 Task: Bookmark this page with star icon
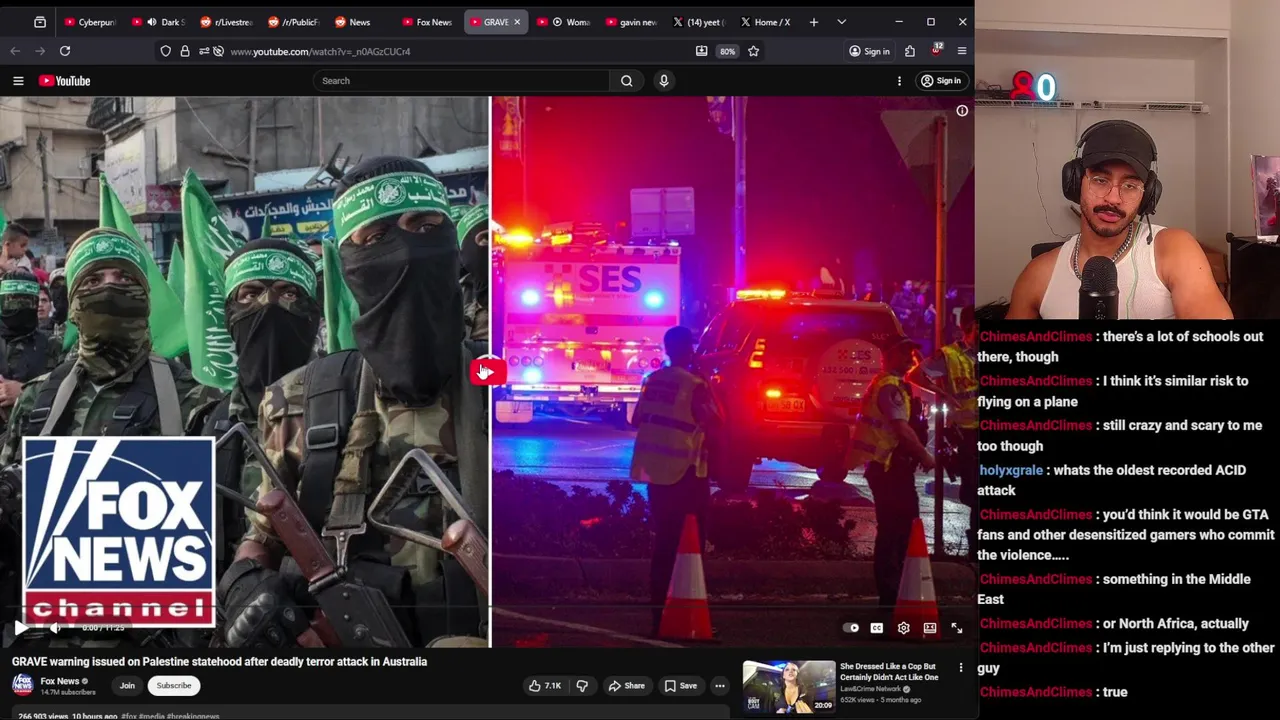(754, 51)
